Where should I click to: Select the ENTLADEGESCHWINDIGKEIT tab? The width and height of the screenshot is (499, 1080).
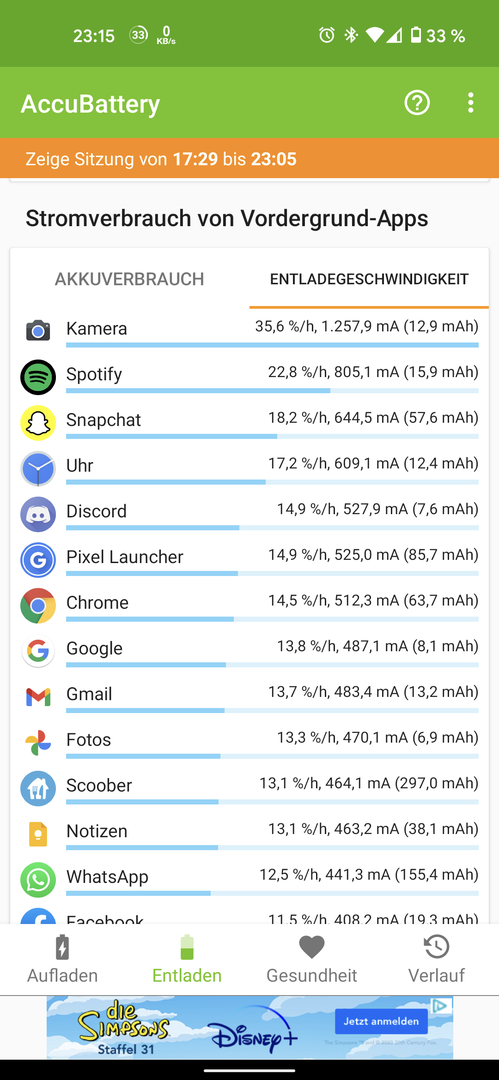(x=369, y=279)
